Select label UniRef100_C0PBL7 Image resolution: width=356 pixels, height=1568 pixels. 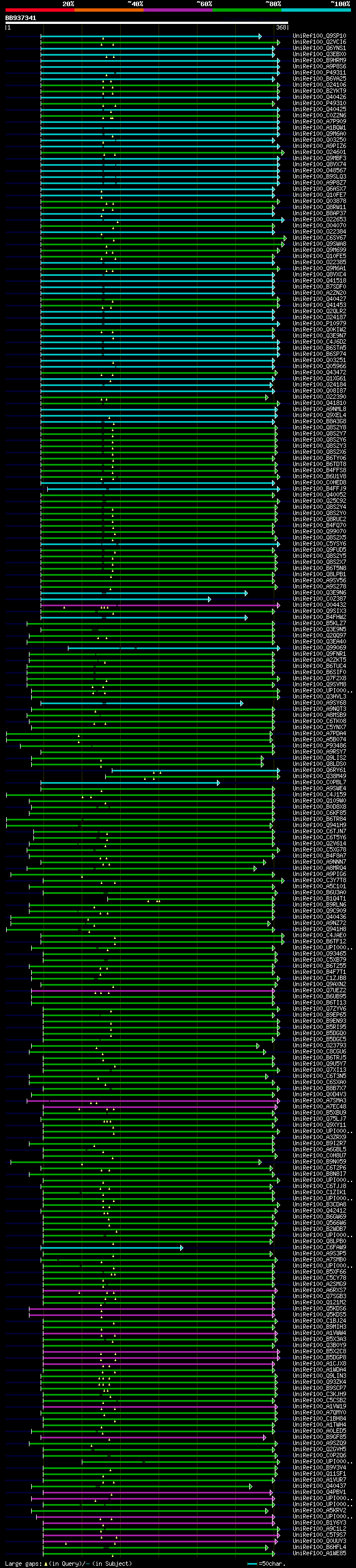coord(319,782)
